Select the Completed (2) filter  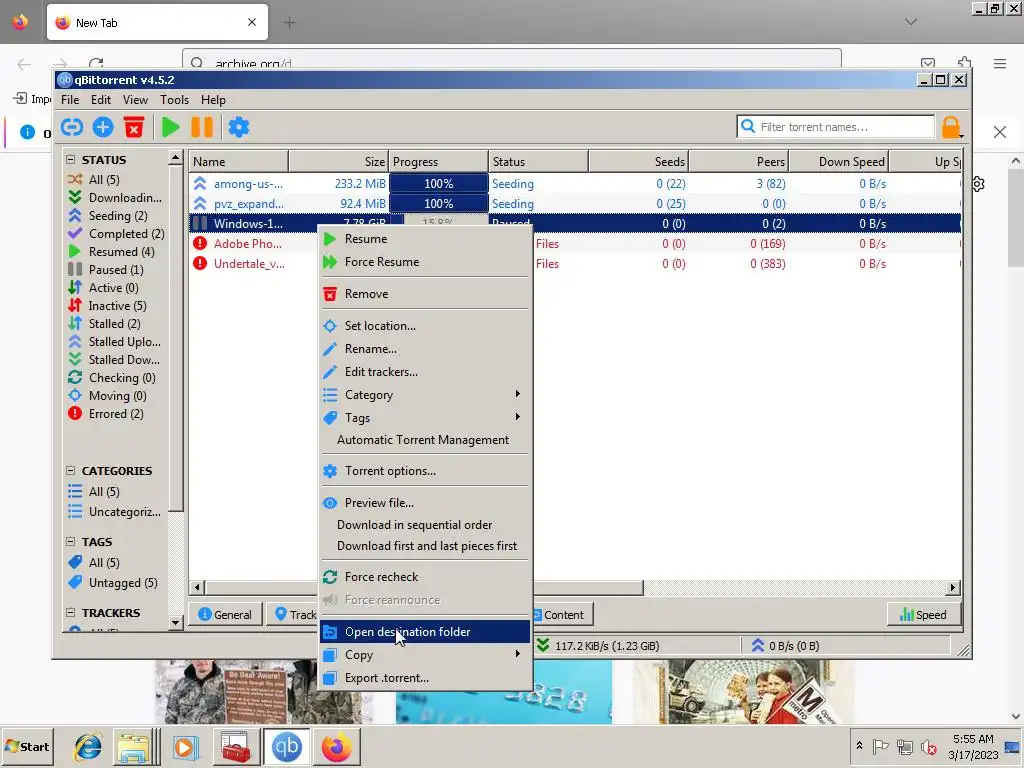[x=116, y=233]
